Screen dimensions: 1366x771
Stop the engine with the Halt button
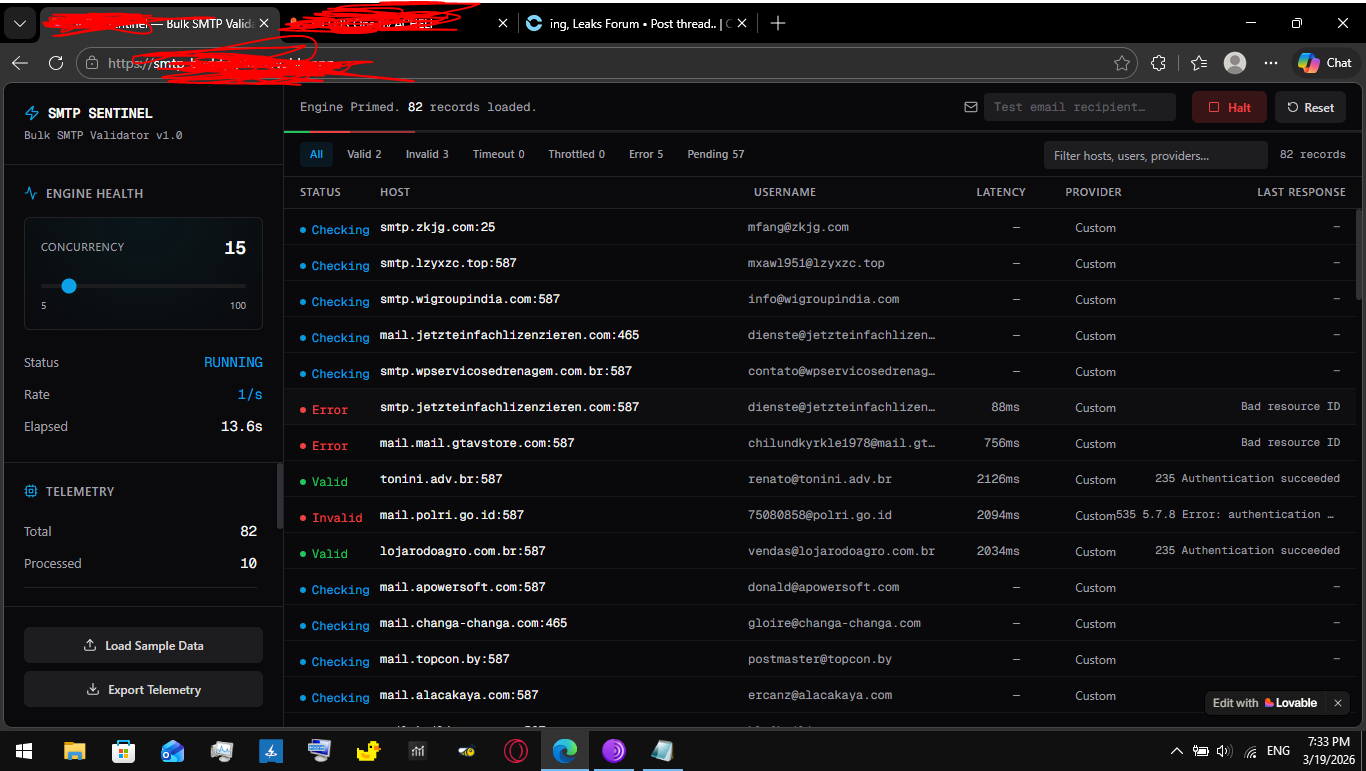pyautogui.click(x=1229, y=107)
